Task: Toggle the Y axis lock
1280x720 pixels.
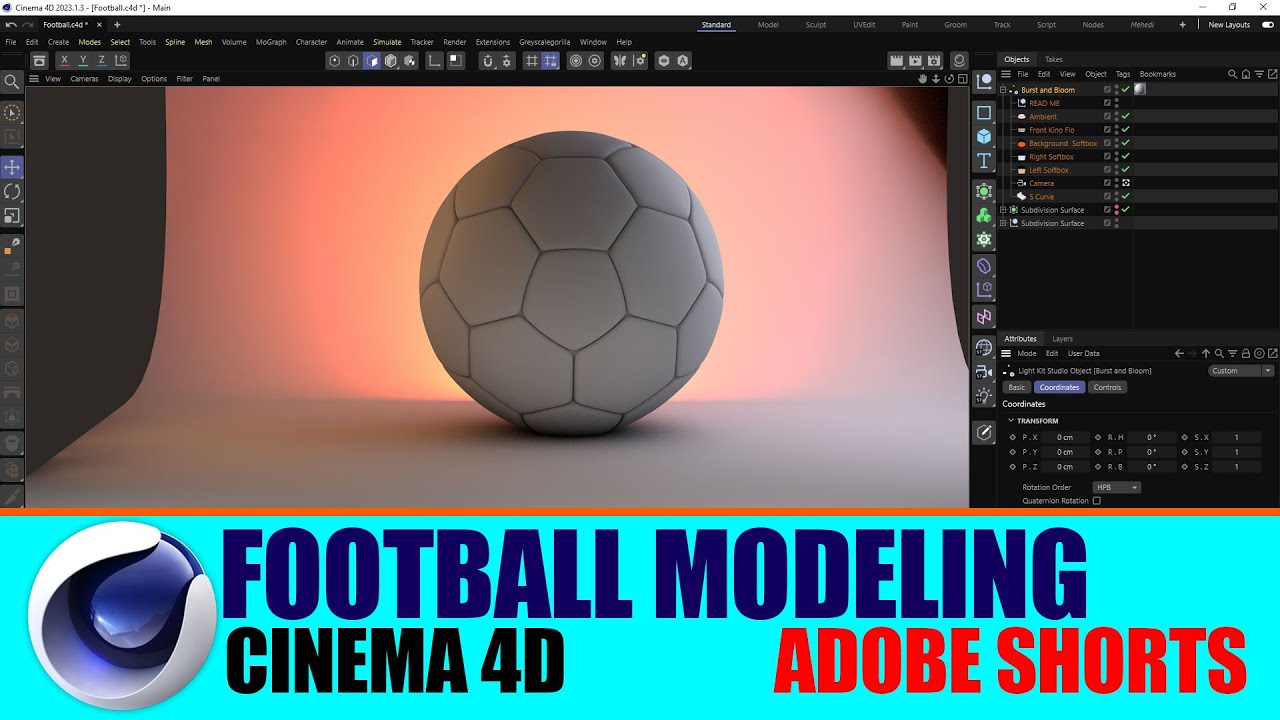Action: [x=83, y=61]
